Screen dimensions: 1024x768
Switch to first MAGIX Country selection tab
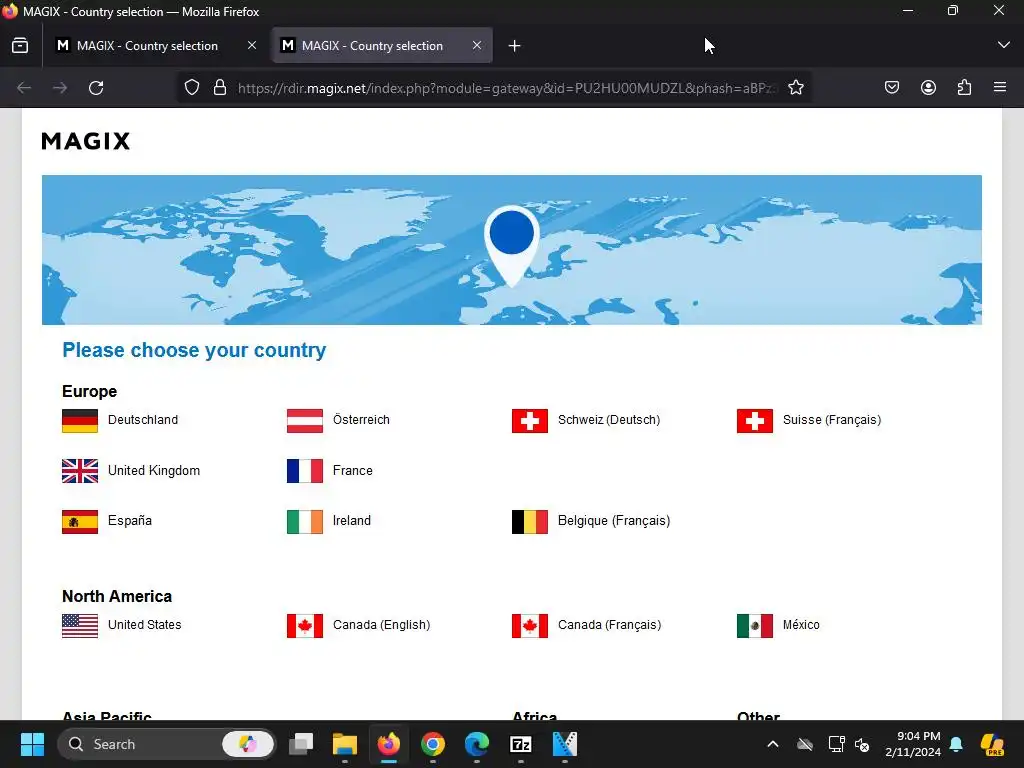[x=147, y=46]
